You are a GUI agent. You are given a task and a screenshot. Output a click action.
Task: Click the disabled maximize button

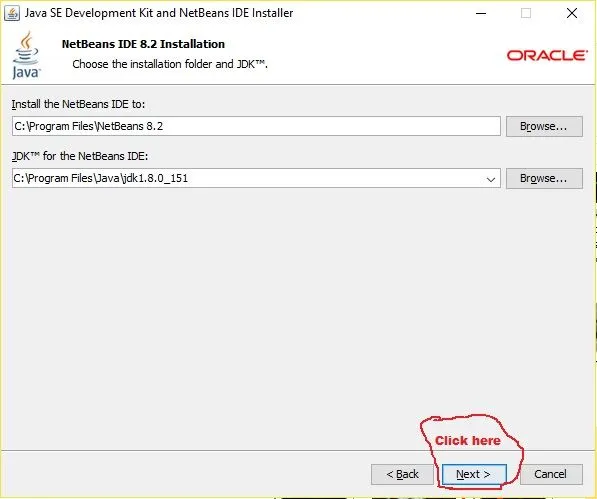coord(526,13)
